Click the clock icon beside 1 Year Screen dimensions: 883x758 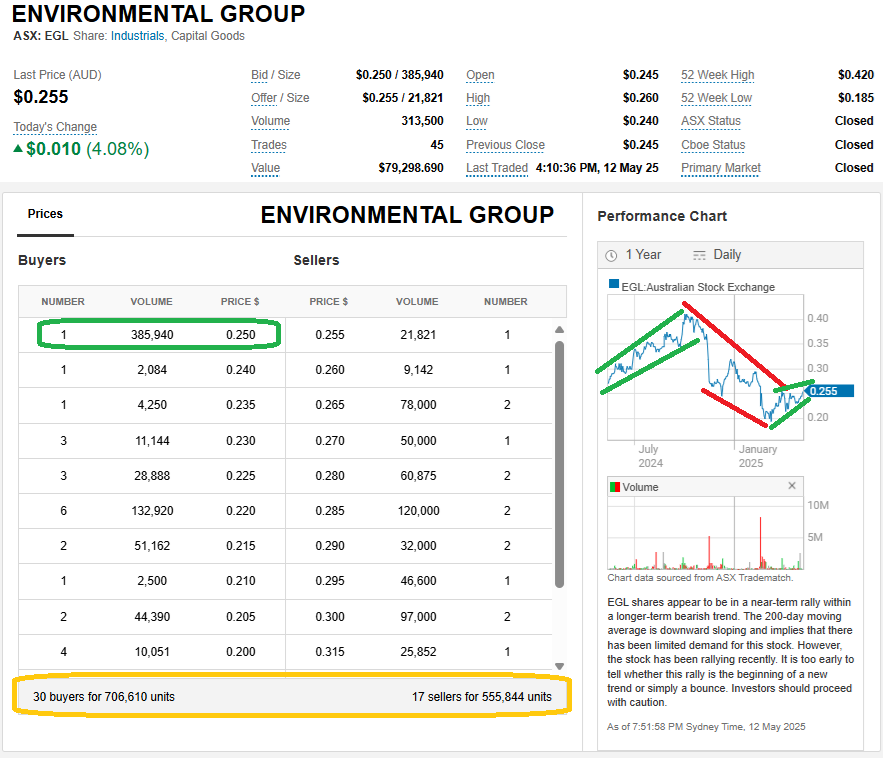[x=611, y=255]
